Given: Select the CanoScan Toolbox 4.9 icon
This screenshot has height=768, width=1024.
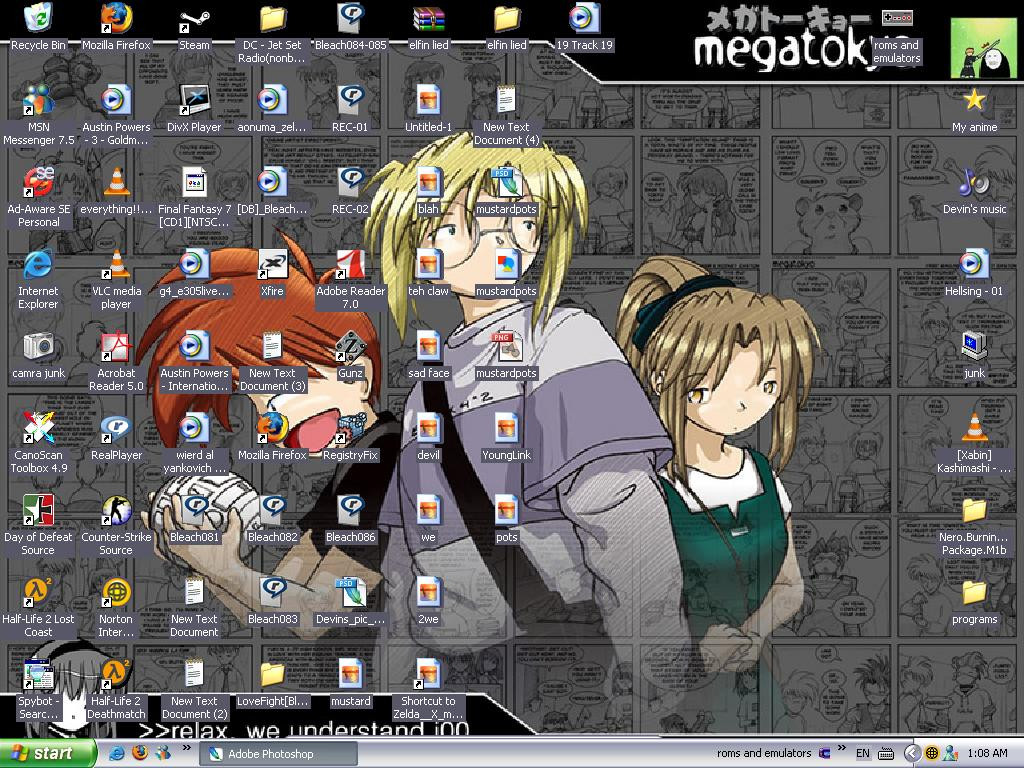Looking at the screenshot, I should point(38,428).
